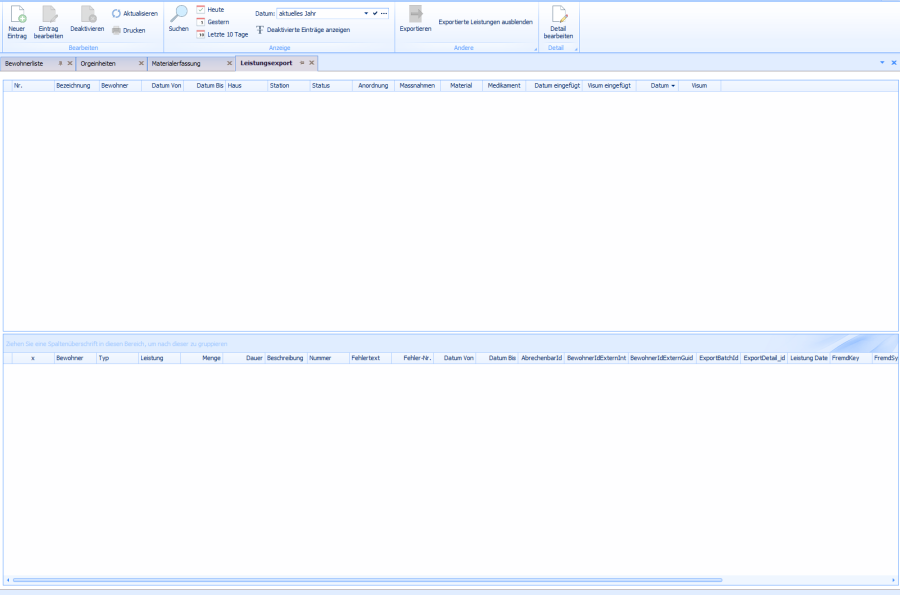This screenshot has width=900, height=595.
Task: Click the scroll-right arrow of horizontal scrollbar
Action: (x=893, y=580)
